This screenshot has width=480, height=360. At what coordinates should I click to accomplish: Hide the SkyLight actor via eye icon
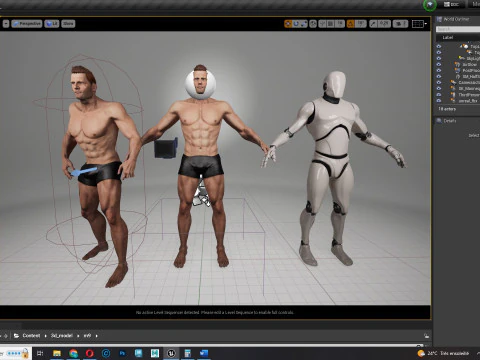click(x=439, y=58)
